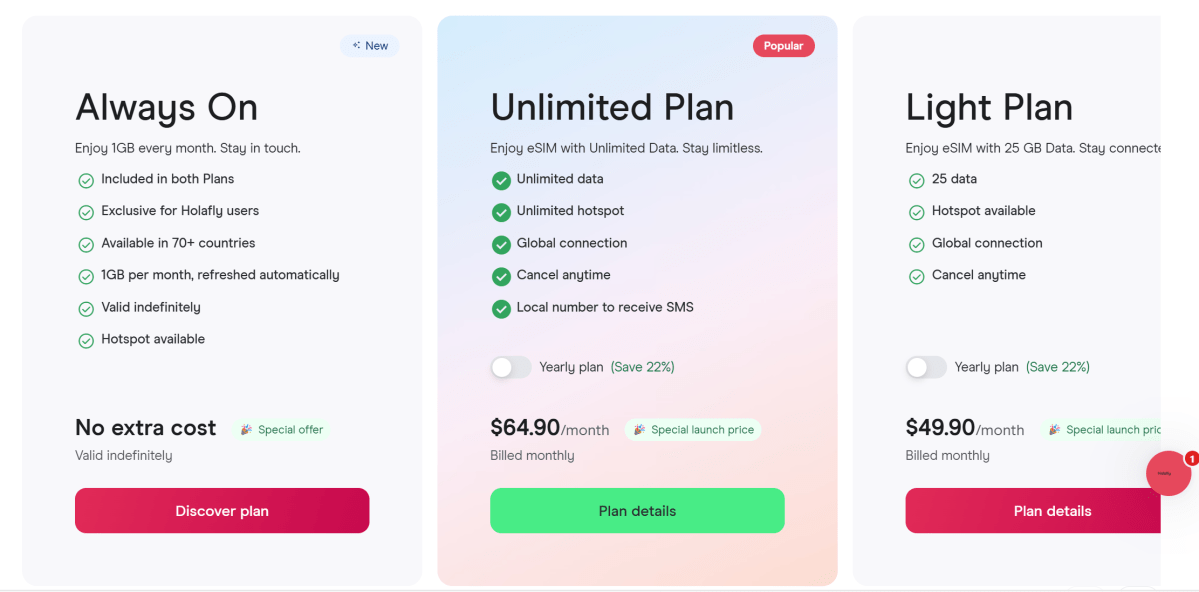Open Plan details for Unlimited Plan
This screenshot has width=1199, height=592.
(x=637, y=511)
